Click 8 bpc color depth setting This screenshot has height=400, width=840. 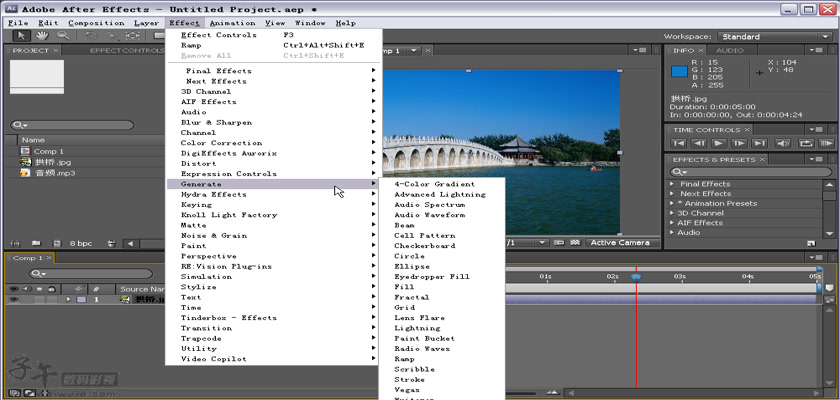pos(81,243)
